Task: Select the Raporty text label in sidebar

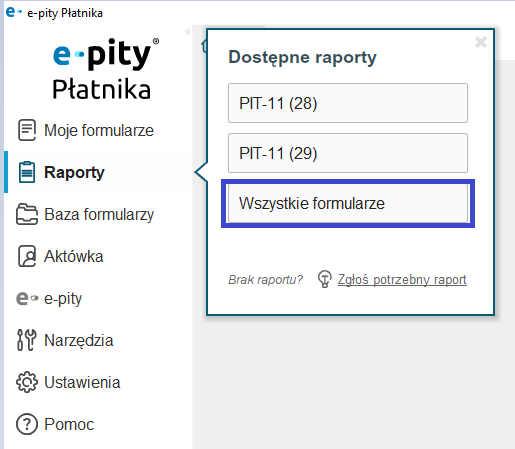Action: pos(74,172)
